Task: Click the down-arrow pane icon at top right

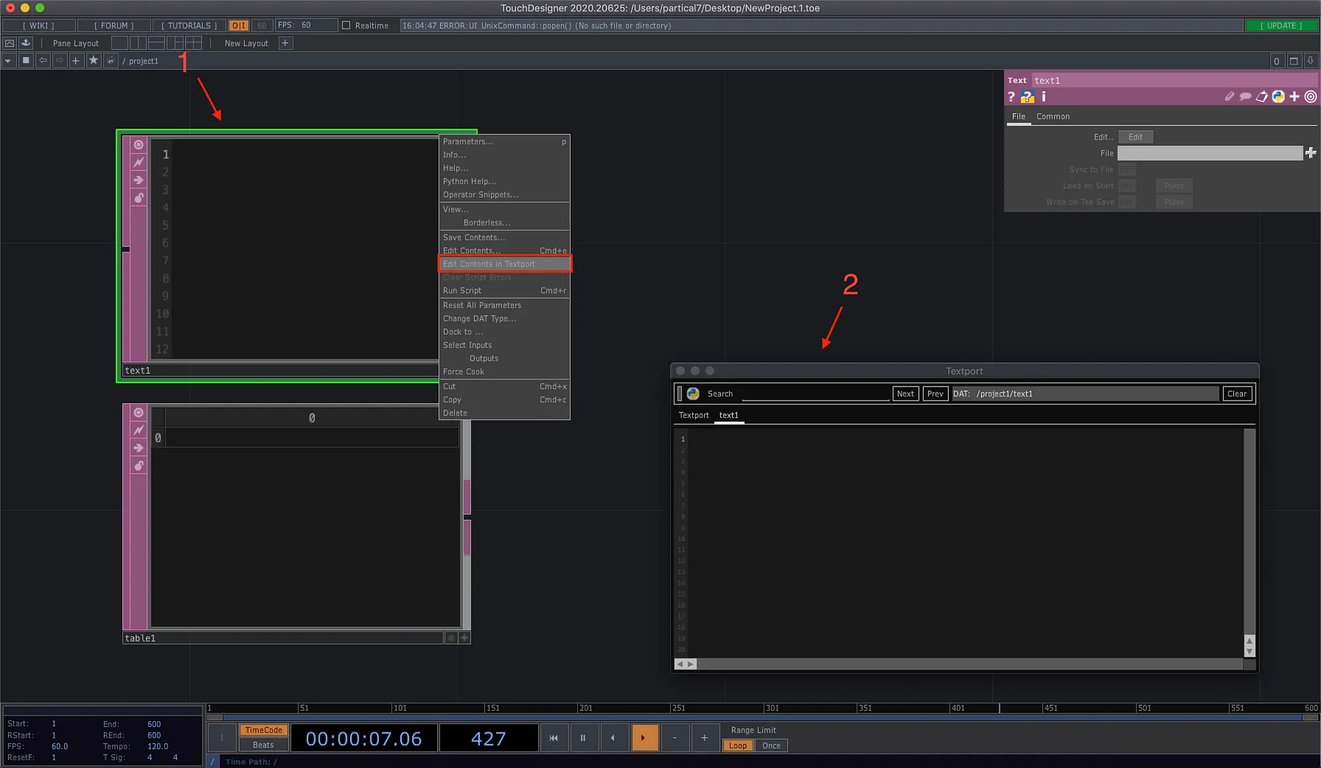Action: pos(1310,61)
